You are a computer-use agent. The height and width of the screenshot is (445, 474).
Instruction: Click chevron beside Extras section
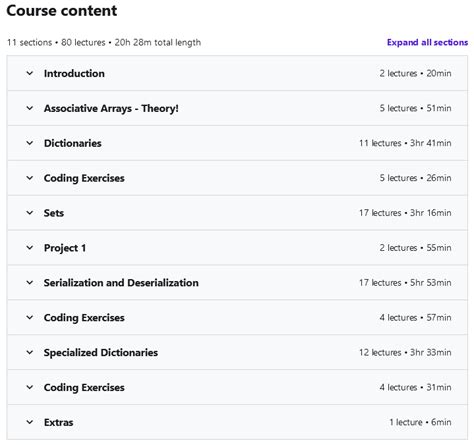[x=30, y=422]
